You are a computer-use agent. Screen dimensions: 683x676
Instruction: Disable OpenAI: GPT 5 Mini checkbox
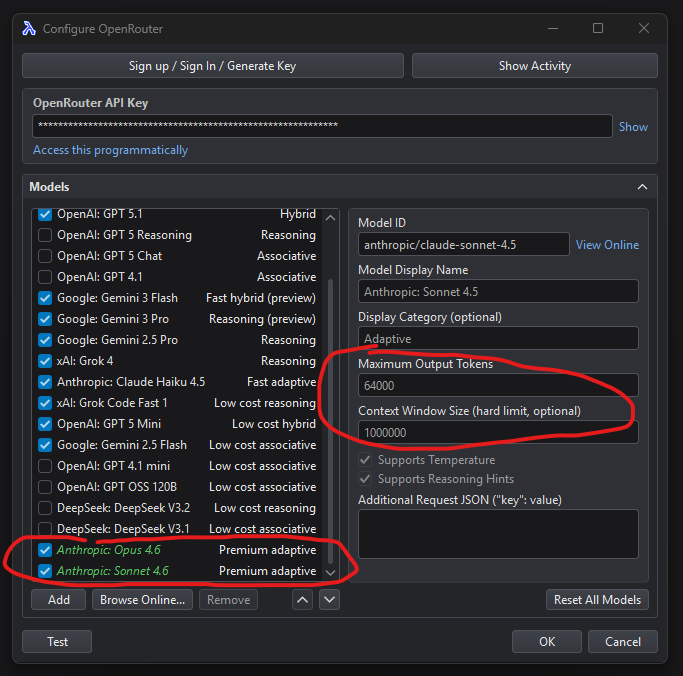(x=45, y=424)
